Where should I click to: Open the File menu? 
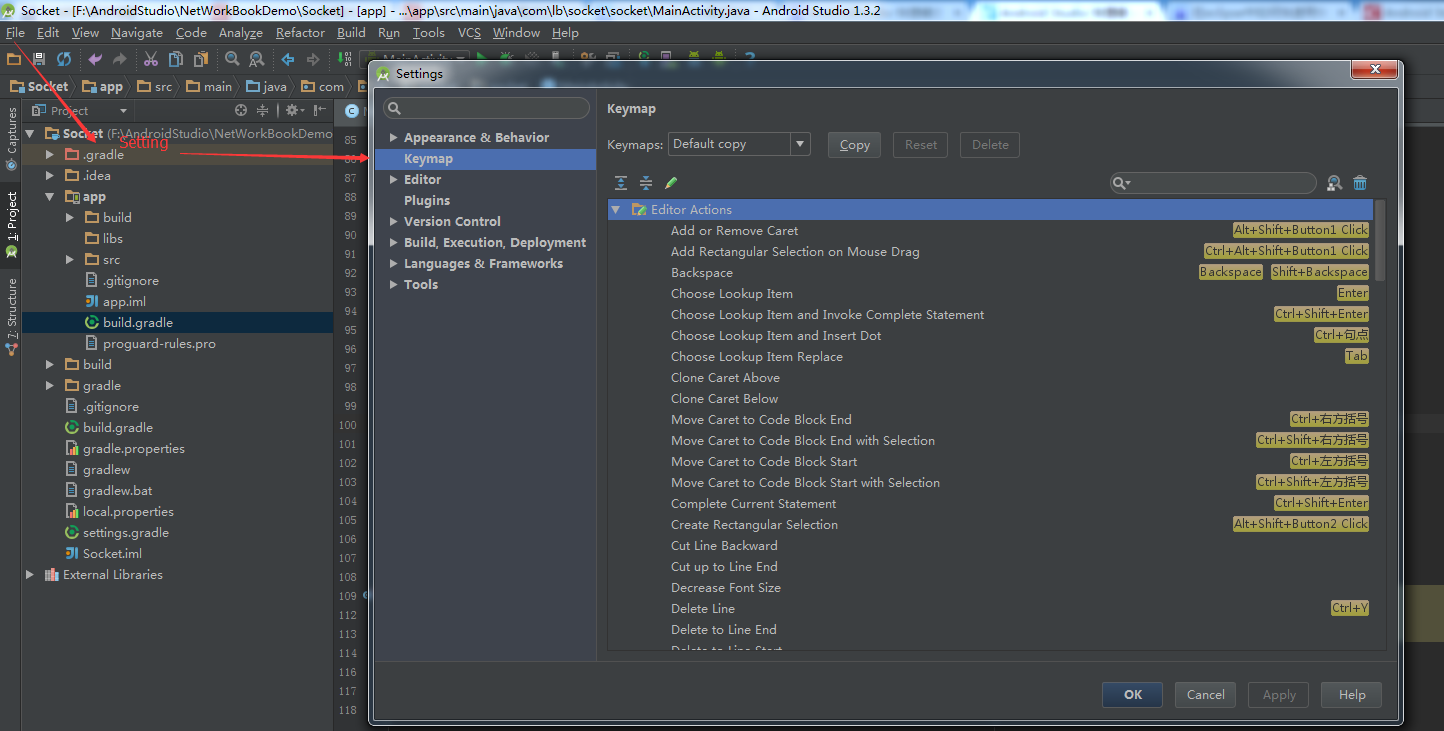[15, 33]
